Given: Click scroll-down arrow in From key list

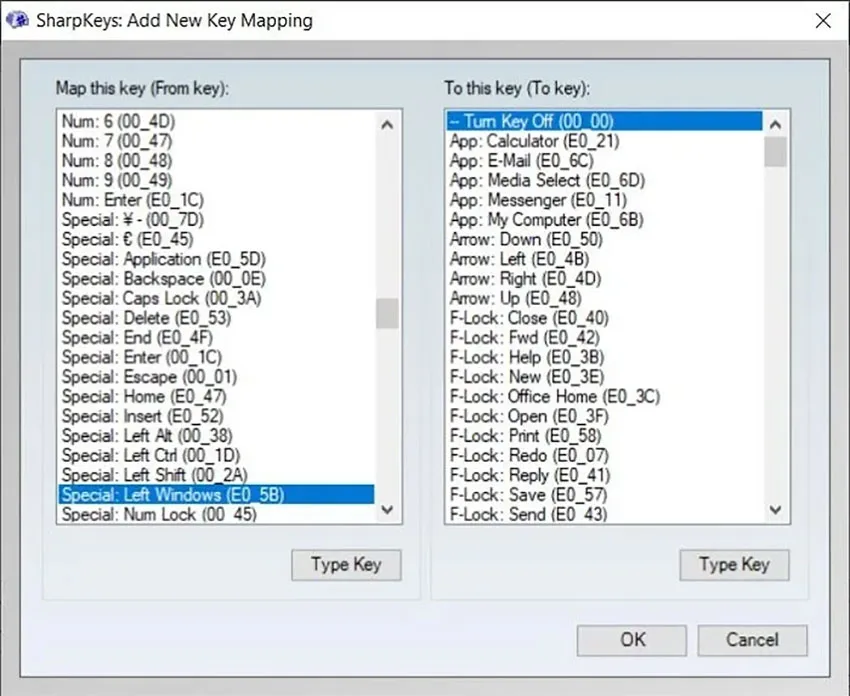Looking at the screenshot, I should point(387,510).
